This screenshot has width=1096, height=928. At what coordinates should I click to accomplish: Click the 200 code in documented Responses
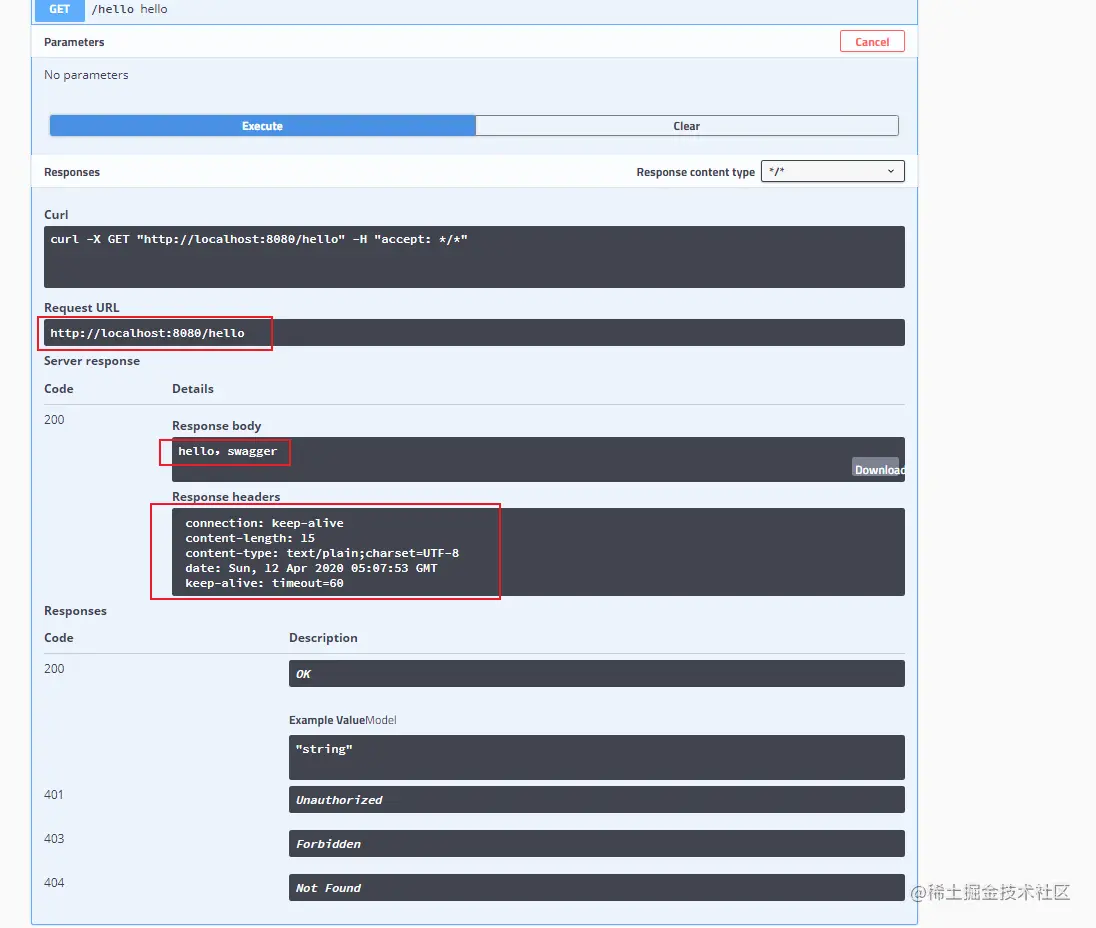coord(54,669)
